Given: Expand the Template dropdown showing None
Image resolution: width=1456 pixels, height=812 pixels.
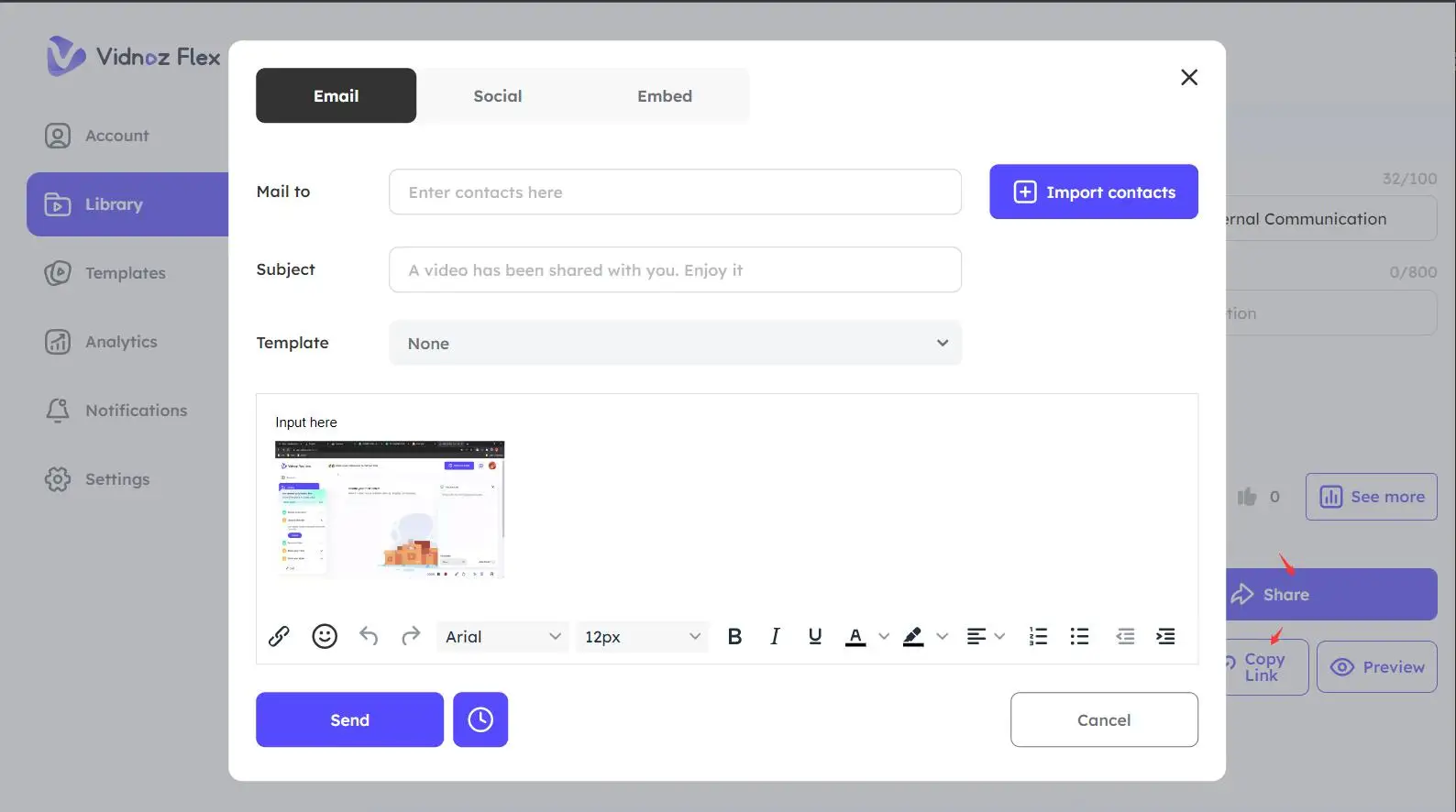Looking at the screenshot, I should 675,343.
